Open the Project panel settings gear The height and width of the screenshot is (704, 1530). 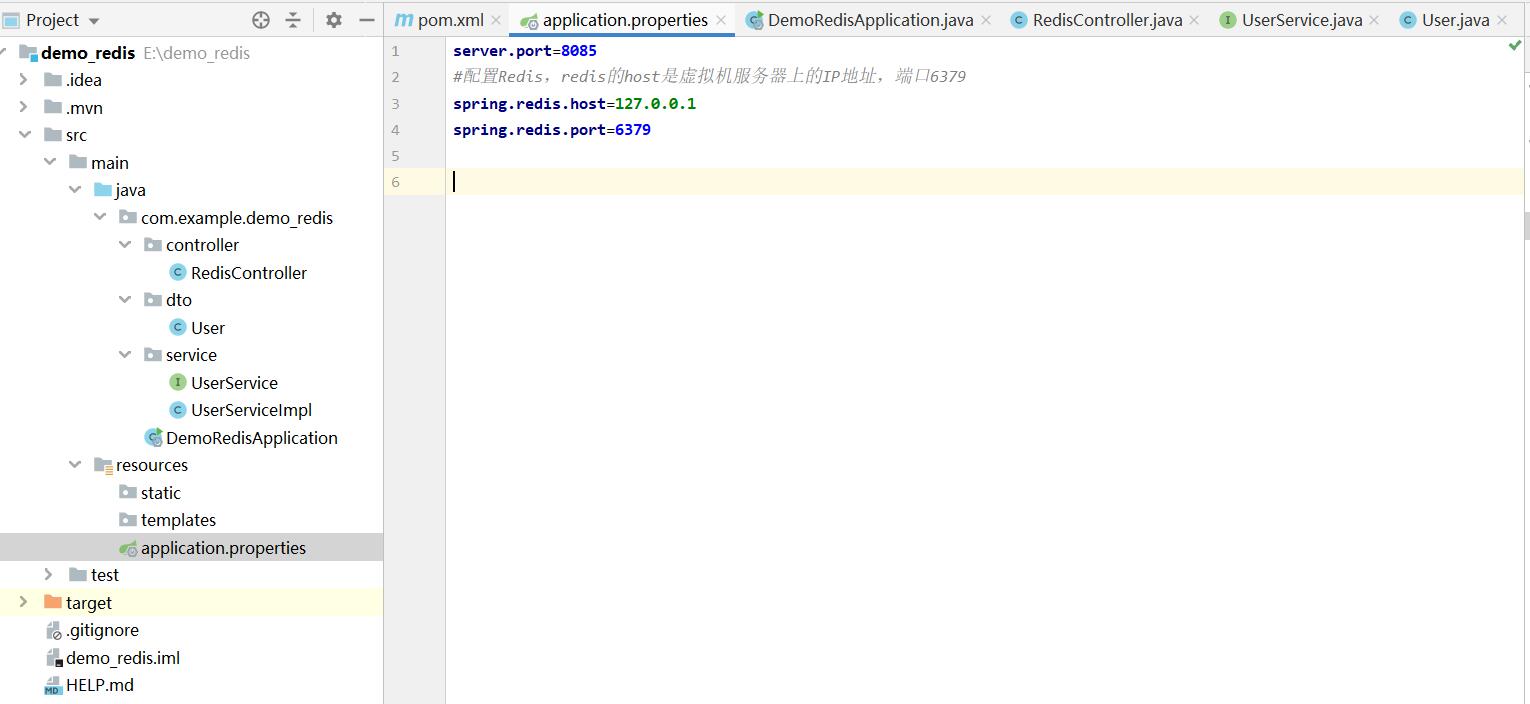pos(331,18)
